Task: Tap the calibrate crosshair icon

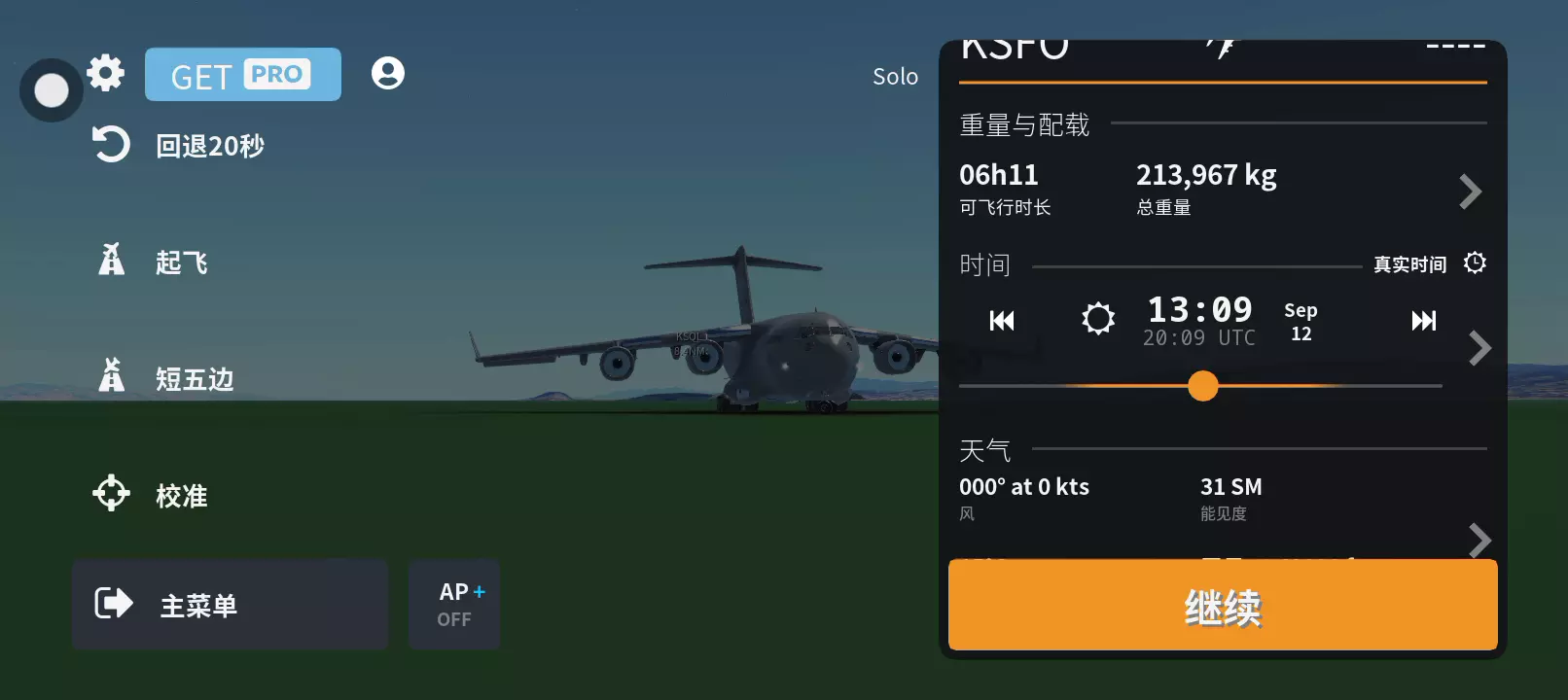Action: (x=111, y=493)
